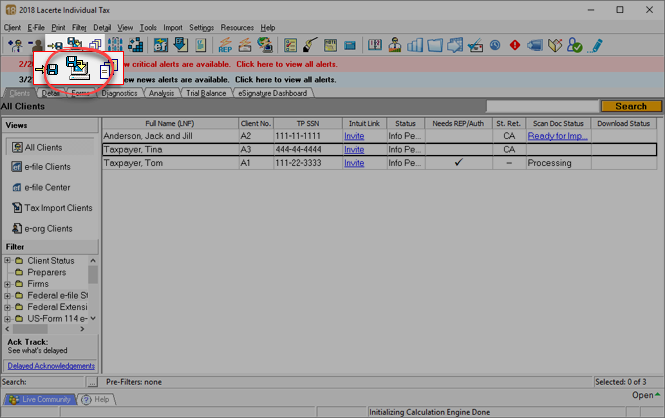
Task: Open the e-file Clients view
Action: (x=47, y=167)
